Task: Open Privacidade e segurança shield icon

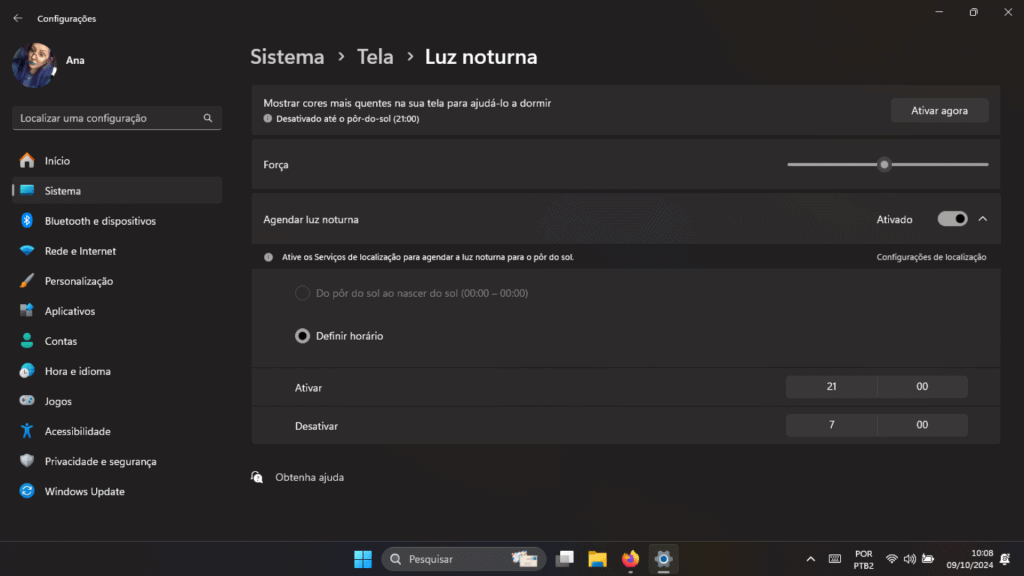Action: tap(27, 461)
